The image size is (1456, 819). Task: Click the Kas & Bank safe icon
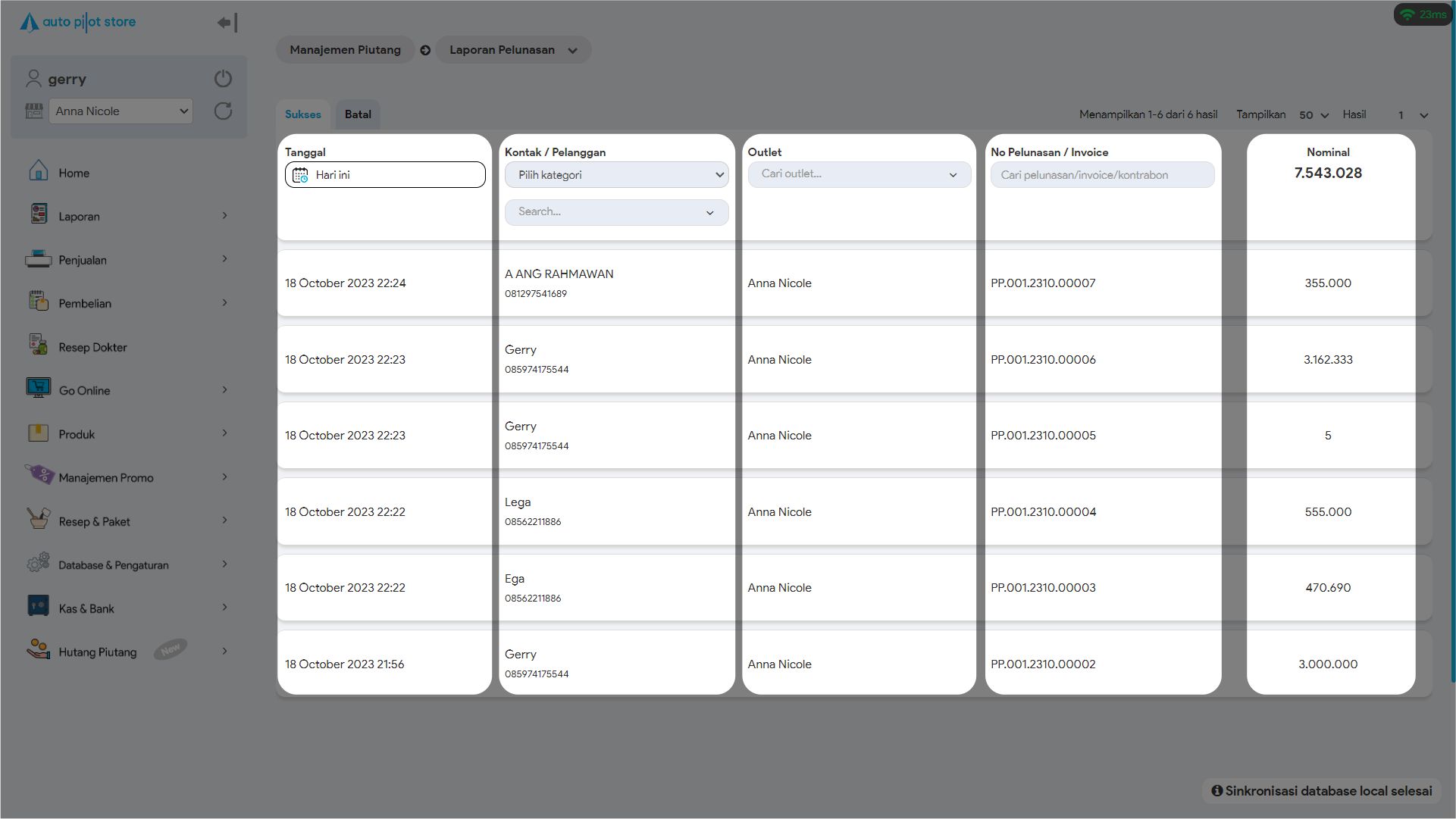[38, 606]
